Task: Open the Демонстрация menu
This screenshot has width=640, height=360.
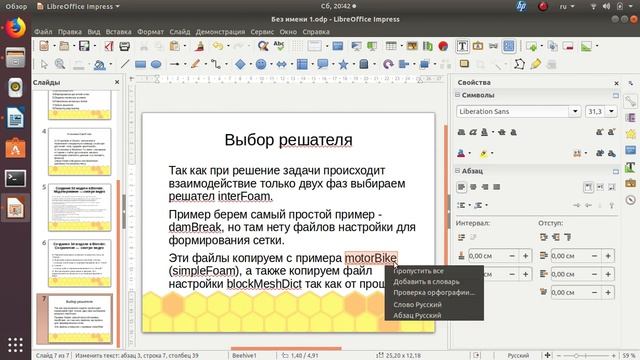Action: (x=220, y=32)
